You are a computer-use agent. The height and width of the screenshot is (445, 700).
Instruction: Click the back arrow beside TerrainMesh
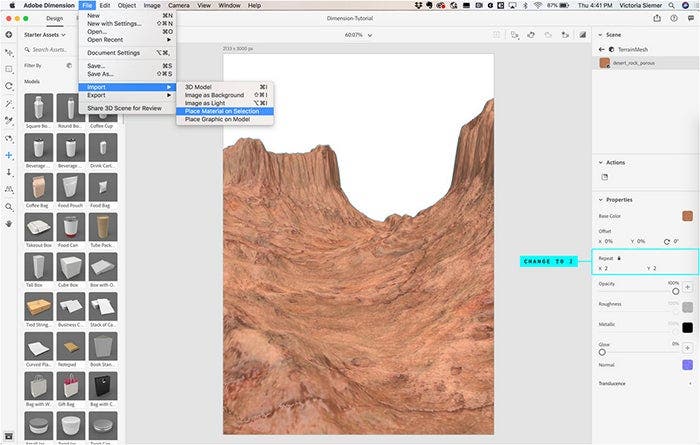[601, 50]
